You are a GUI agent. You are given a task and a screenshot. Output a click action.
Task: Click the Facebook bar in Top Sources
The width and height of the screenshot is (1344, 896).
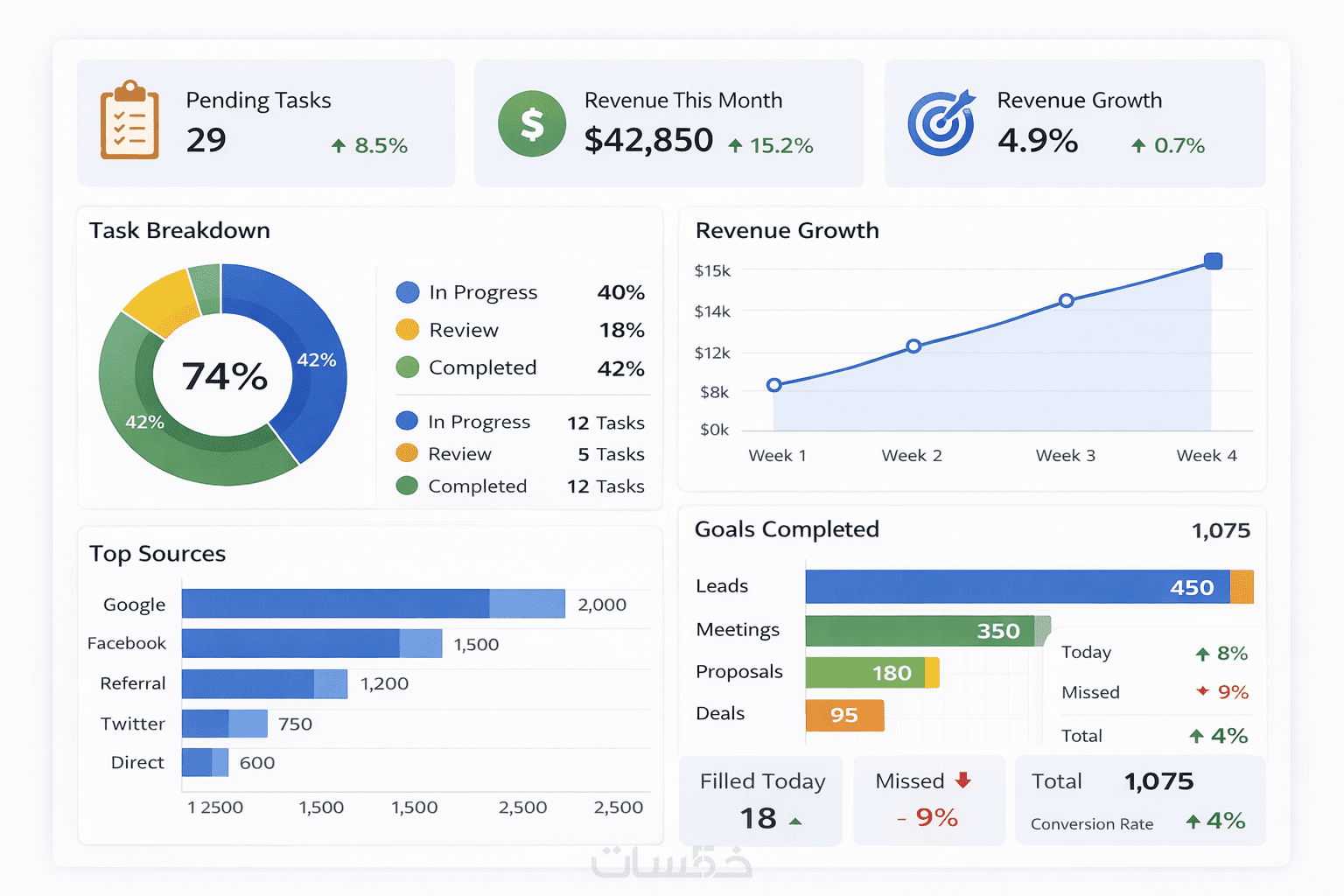pyautogui.click(x=312, y=643)
